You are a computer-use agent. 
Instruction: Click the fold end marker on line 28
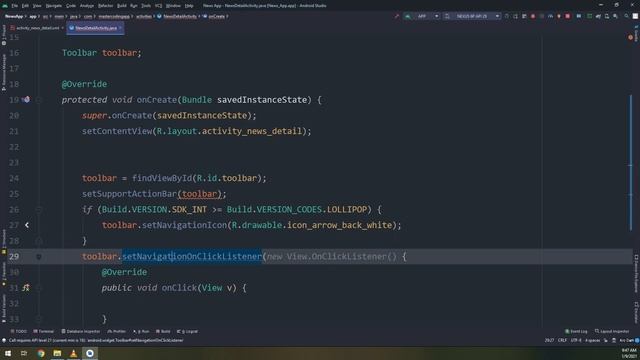[39, 241]
